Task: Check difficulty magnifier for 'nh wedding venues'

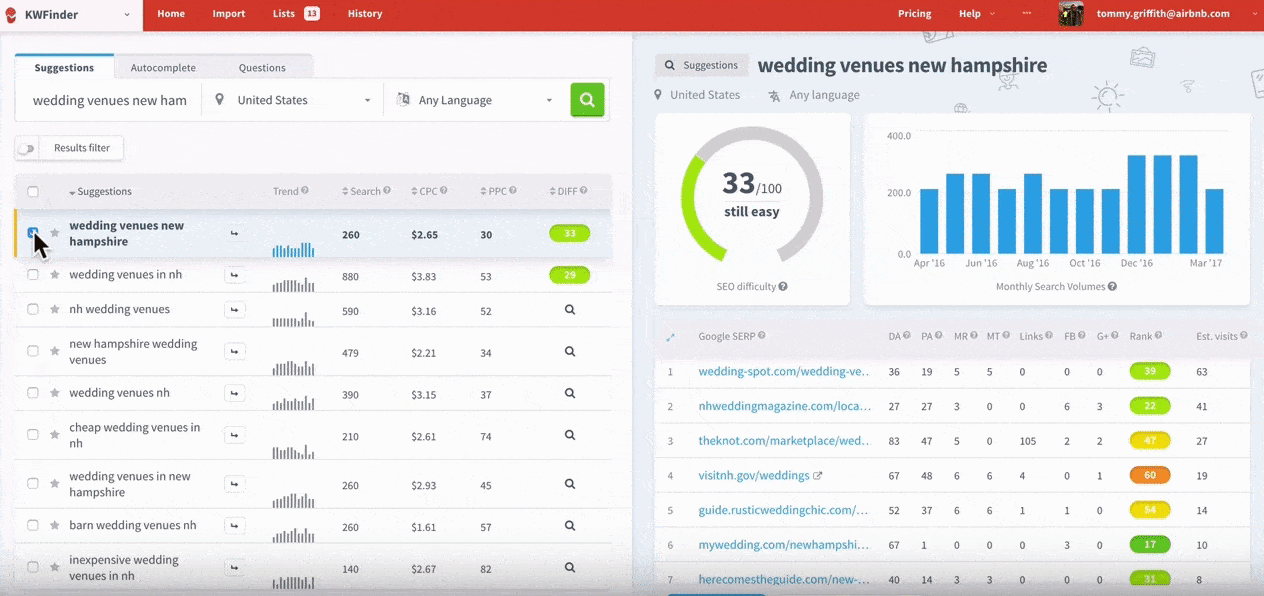Action: point(569,310)
